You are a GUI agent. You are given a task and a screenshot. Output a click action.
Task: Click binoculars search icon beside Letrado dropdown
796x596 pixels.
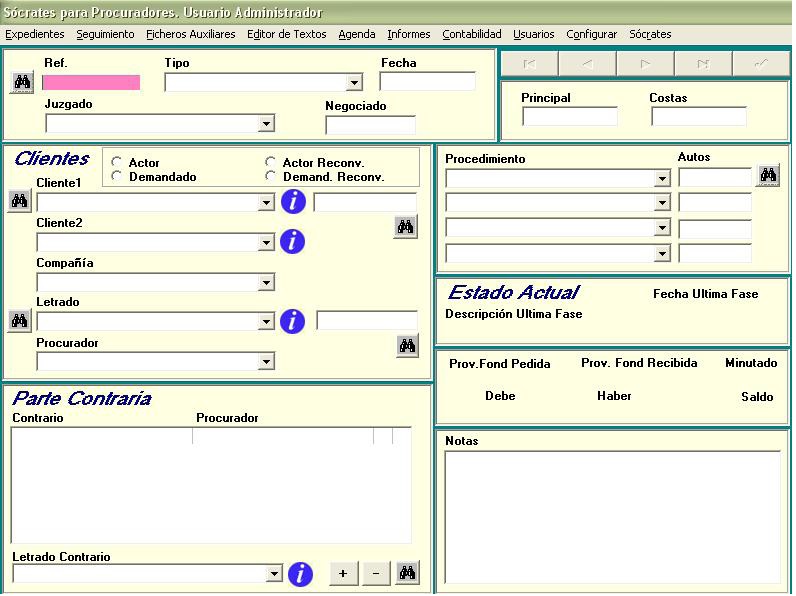click(x=19, y=321)
